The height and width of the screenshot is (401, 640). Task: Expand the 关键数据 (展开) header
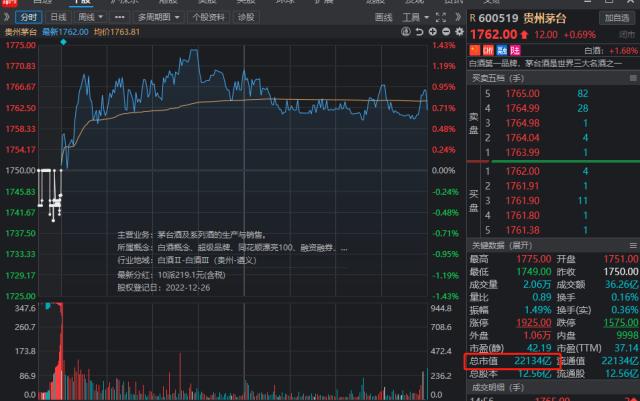click(x=502, y=245)
